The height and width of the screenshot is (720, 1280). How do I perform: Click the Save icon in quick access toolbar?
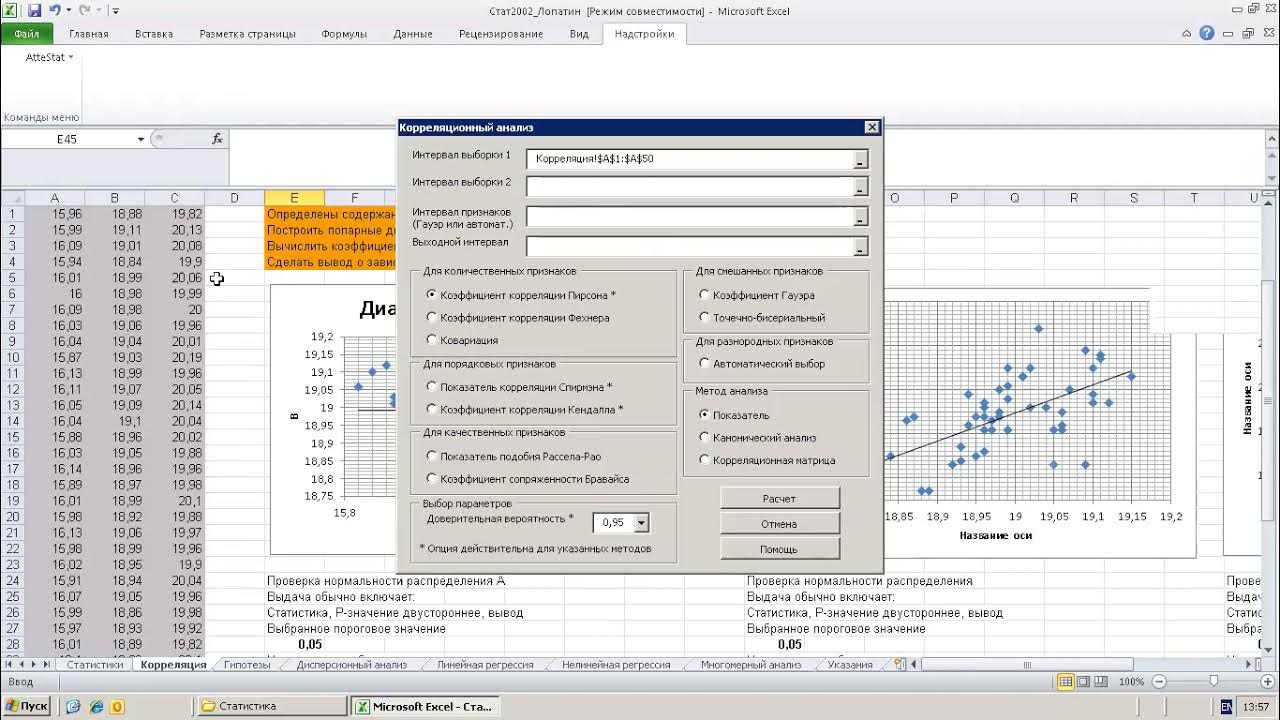point(34,11)
